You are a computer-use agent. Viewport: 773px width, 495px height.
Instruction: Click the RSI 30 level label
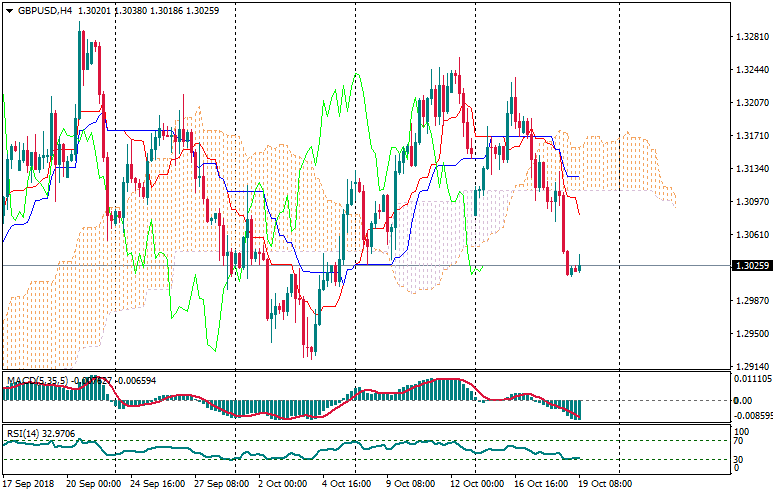tap(738, 459)
